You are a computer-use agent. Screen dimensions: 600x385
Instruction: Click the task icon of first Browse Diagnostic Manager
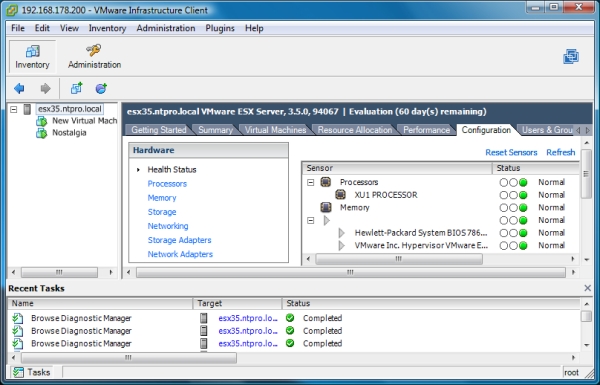[18, 318]
